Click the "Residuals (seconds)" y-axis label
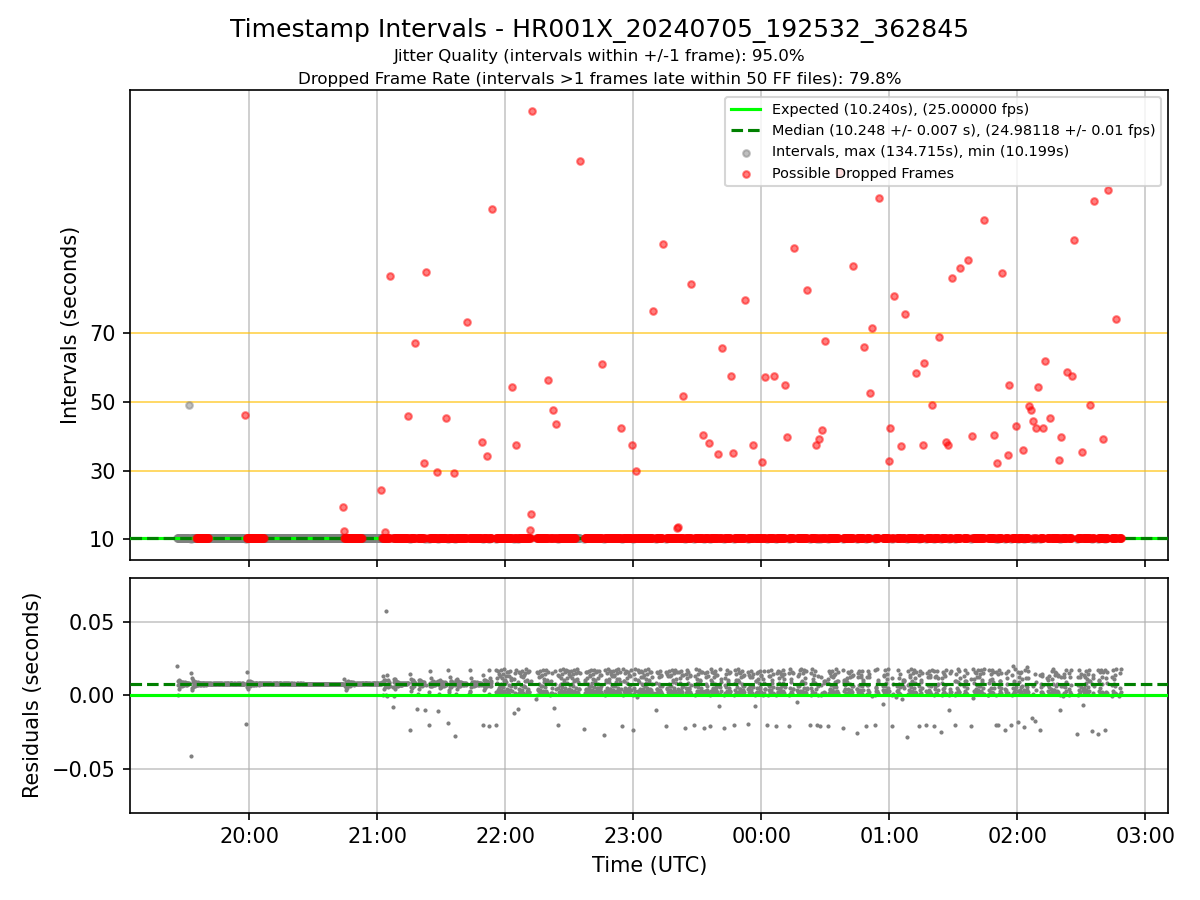This screenshot has height=900, width=1200. 32,695
